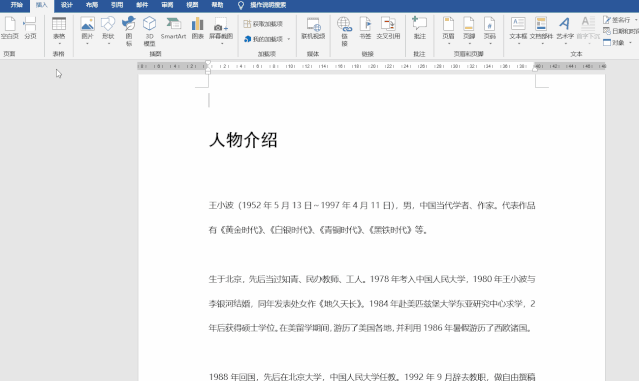
Task: Click the line starting 1988年回国
Action: (372, 377)
